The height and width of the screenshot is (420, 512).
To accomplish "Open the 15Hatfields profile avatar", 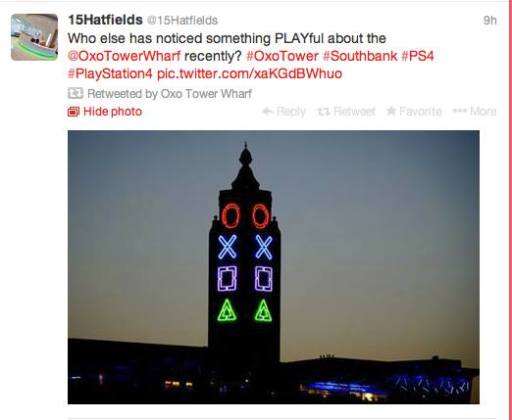I will point(34,37).
